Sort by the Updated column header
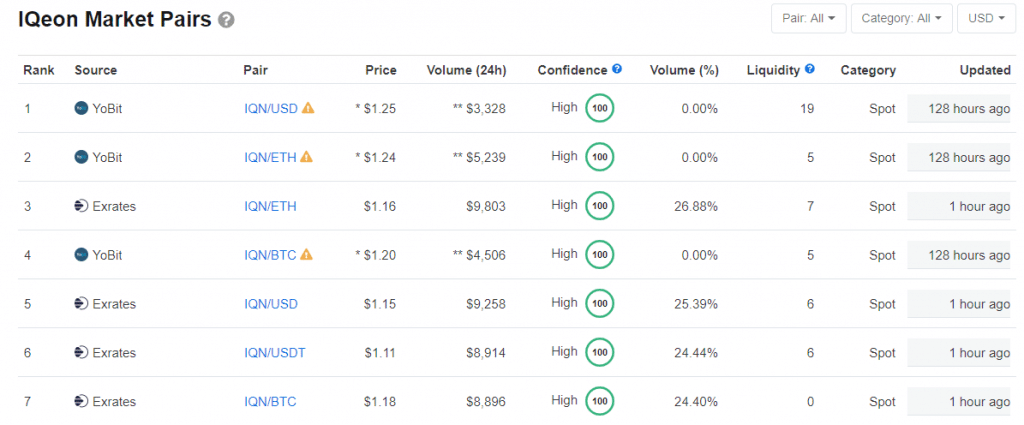Image resolution: width=1024 pixels, height=425 pixels. point(985,70)
